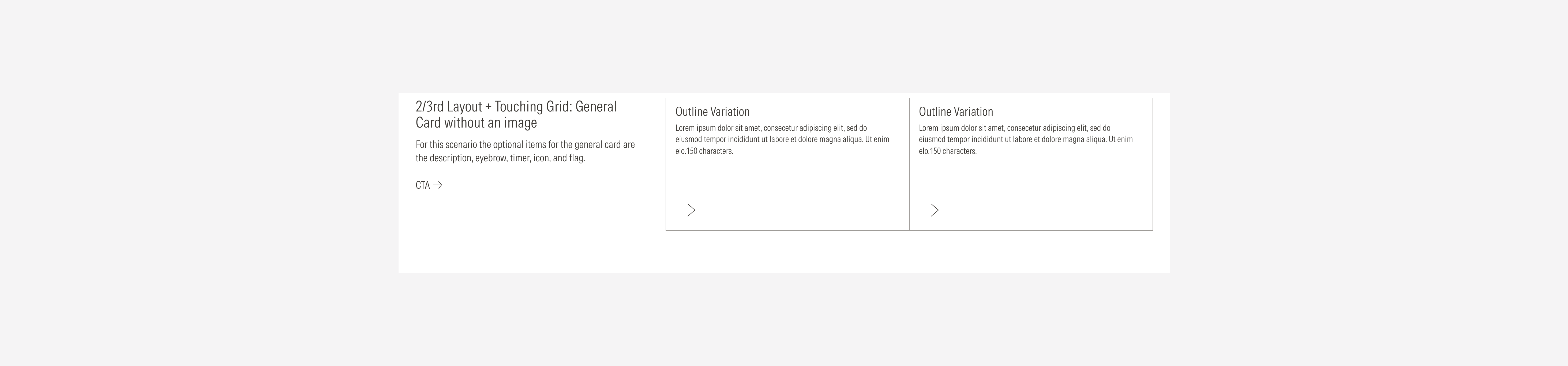Screen dimensions: 1568x366
Task: Click the right card's arrow icon
Action: pos(929,210)
